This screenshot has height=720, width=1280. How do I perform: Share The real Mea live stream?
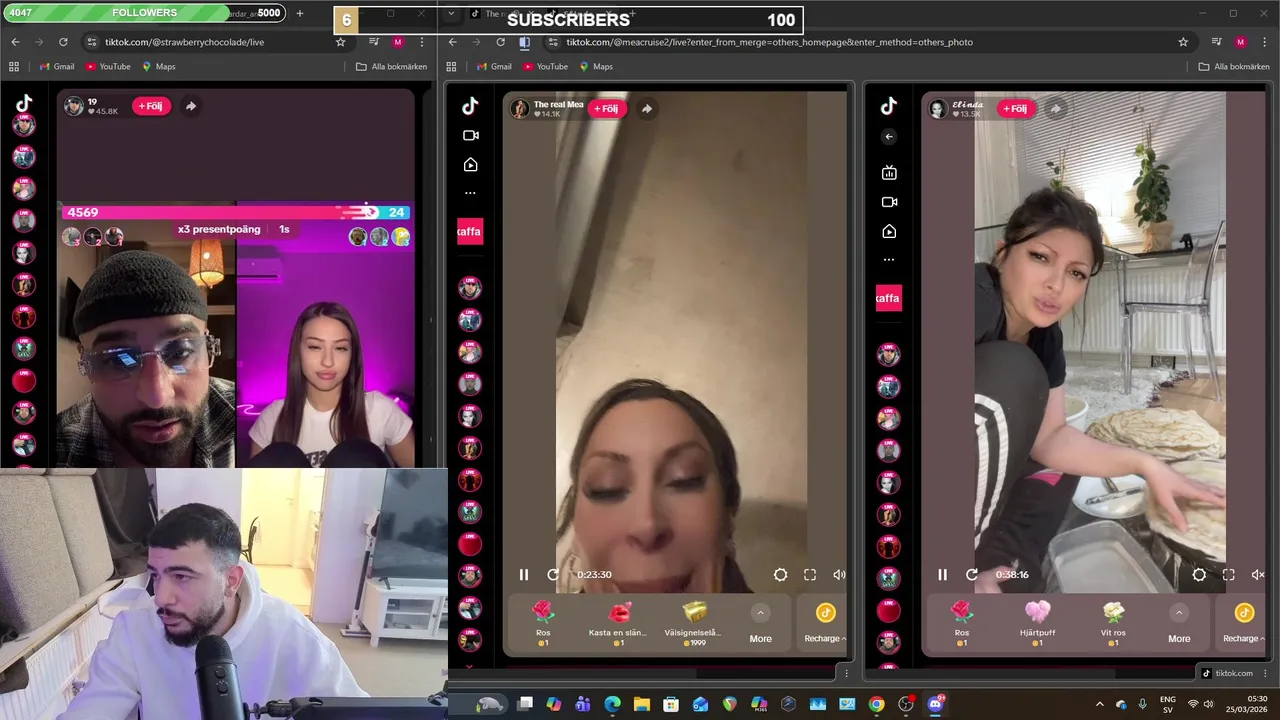(x=647, y=109)
